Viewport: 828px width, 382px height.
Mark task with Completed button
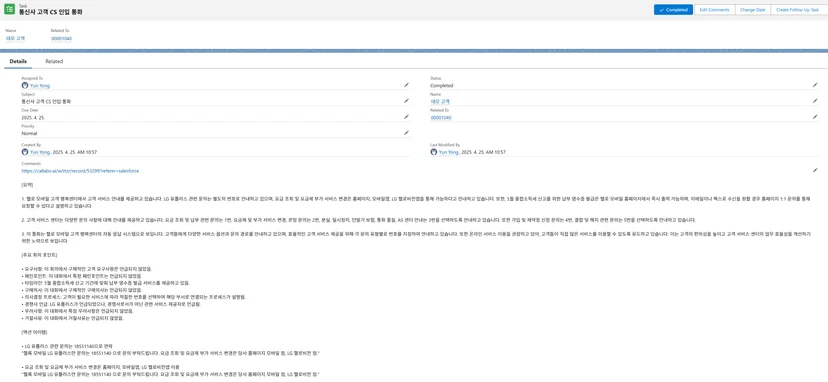click(673, 10)
